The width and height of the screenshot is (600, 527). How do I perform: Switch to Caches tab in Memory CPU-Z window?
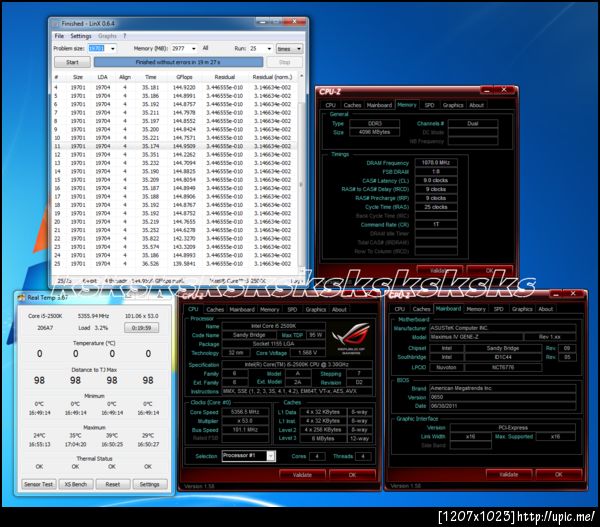[x=352, y=105]
